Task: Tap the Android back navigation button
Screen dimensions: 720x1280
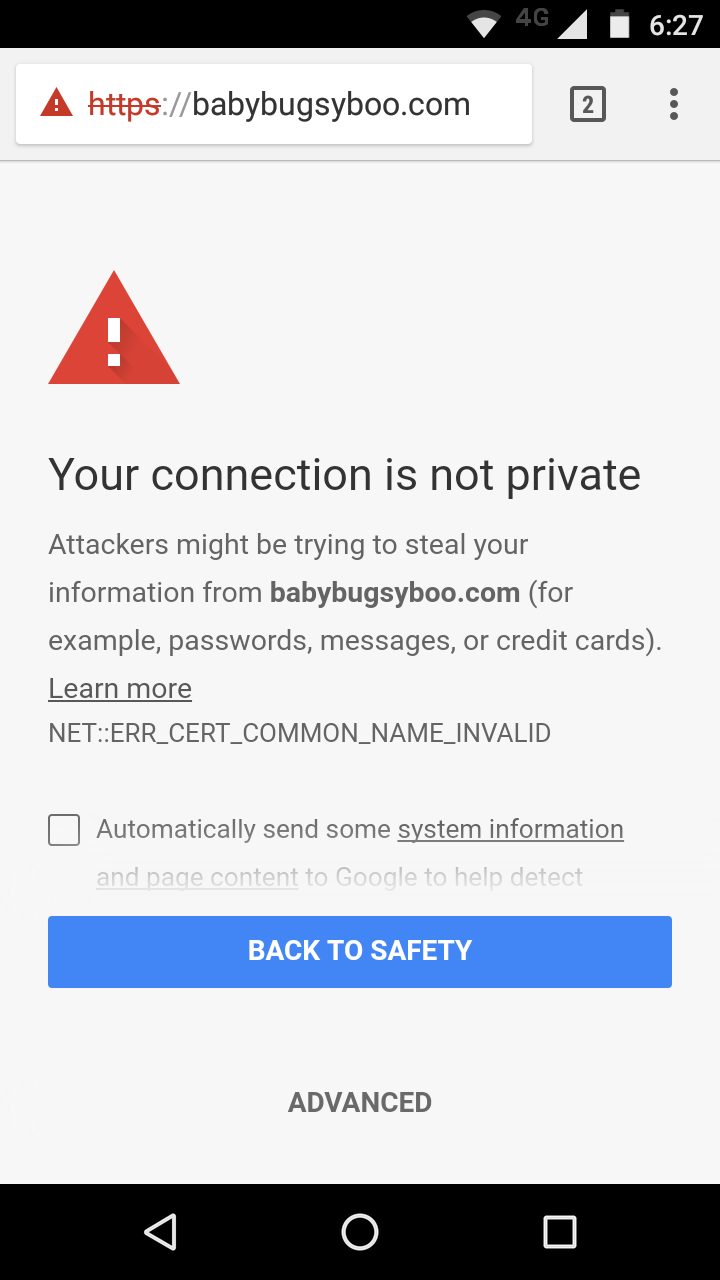Action: point(160,1232)
